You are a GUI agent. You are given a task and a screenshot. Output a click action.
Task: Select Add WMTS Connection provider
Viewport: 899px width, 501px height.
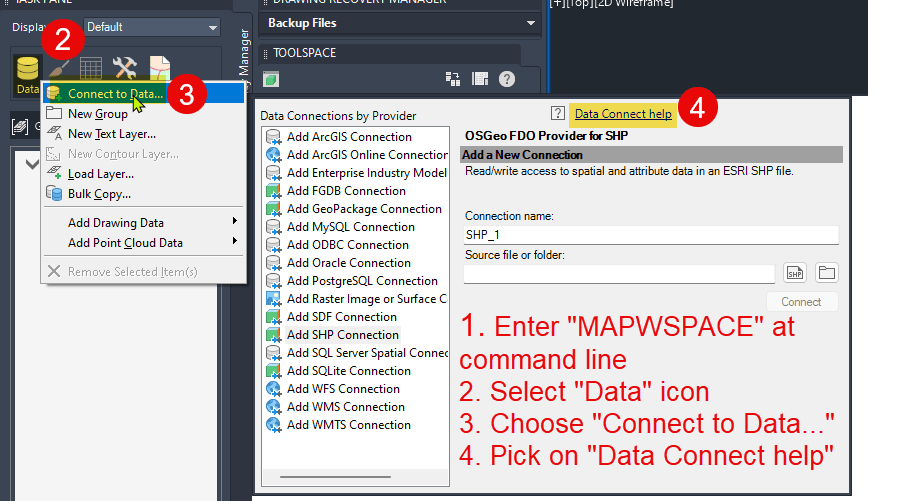[349, 425]
